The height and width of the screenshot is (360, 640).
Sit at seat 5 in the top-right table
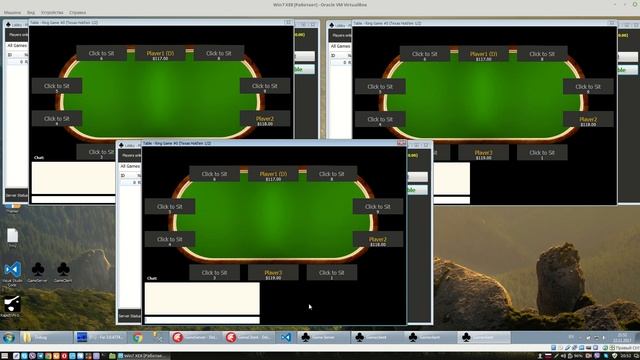click(380, 87)
